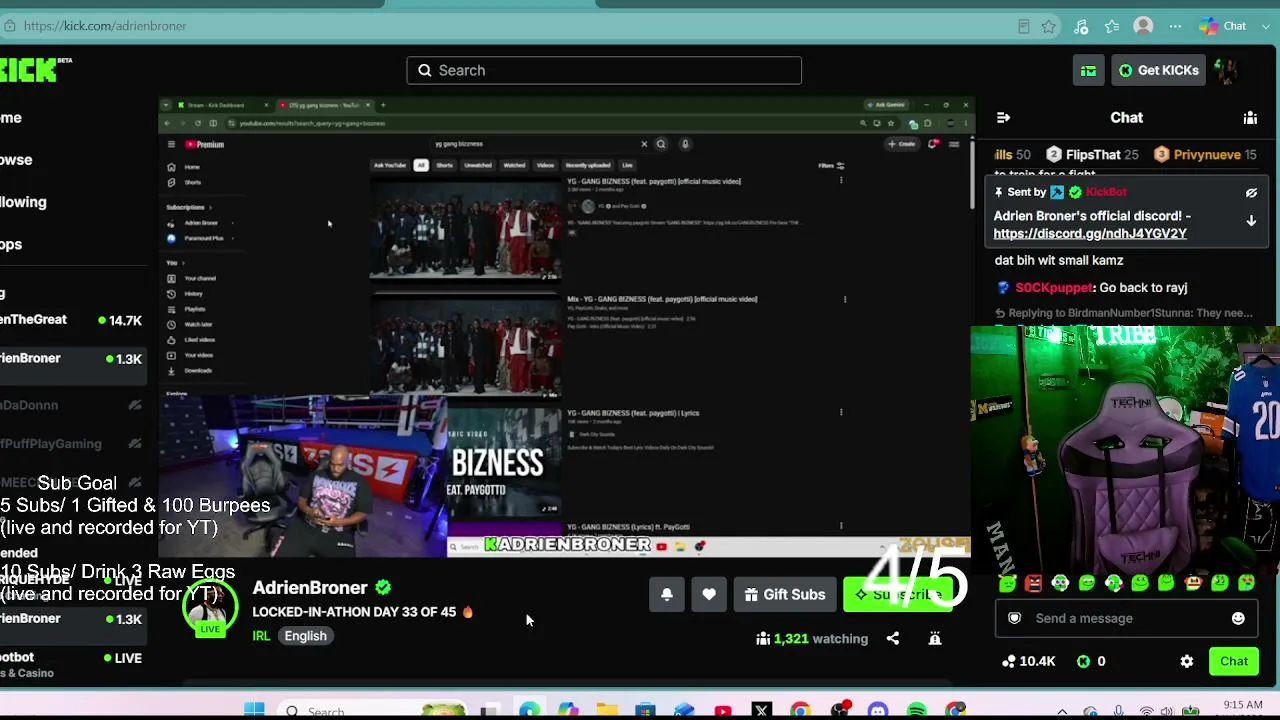Open the chat identity shield icon

(1014, 619)
